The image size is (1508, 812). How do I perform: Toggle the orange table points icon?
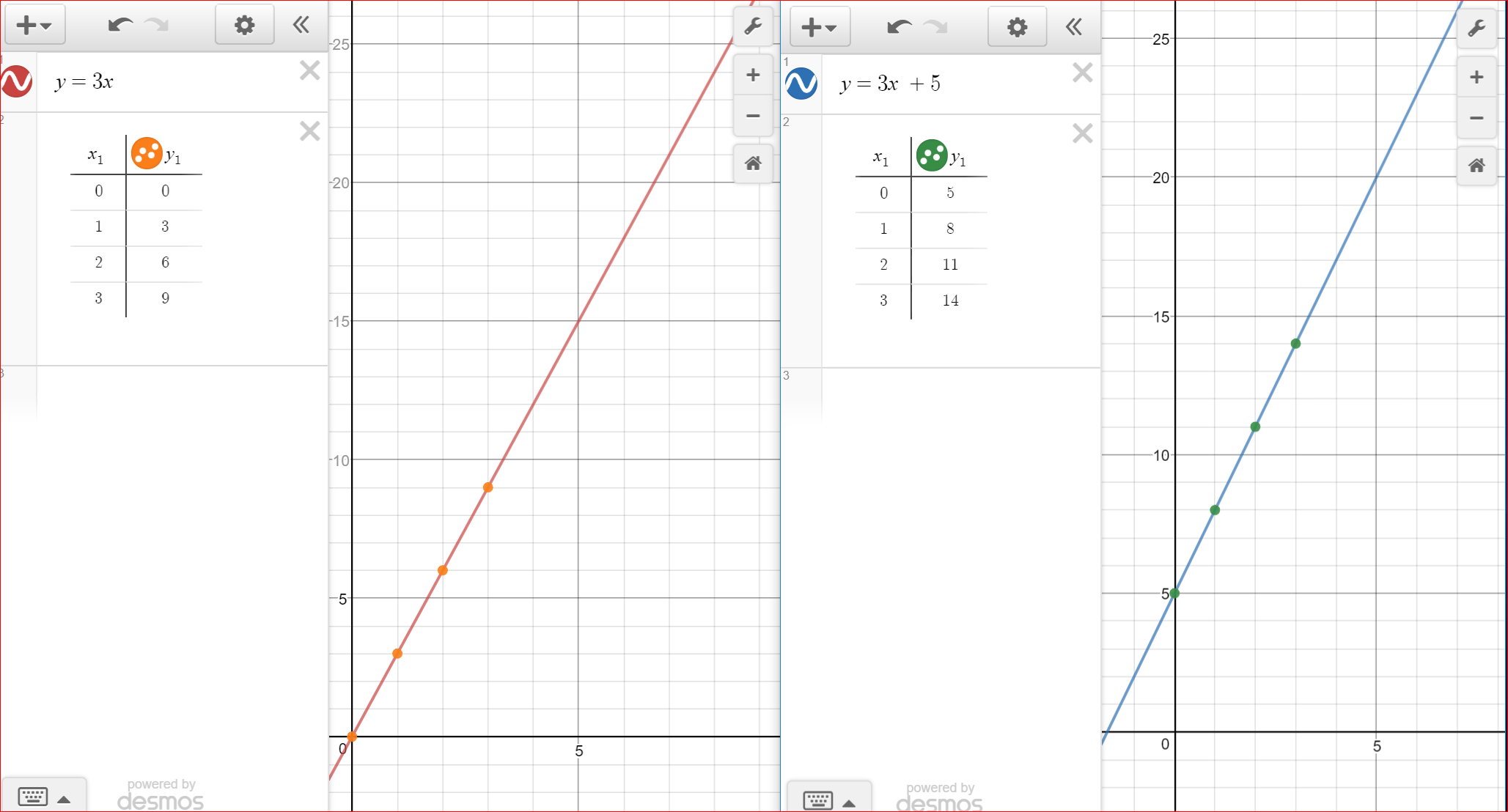point(147,153)
